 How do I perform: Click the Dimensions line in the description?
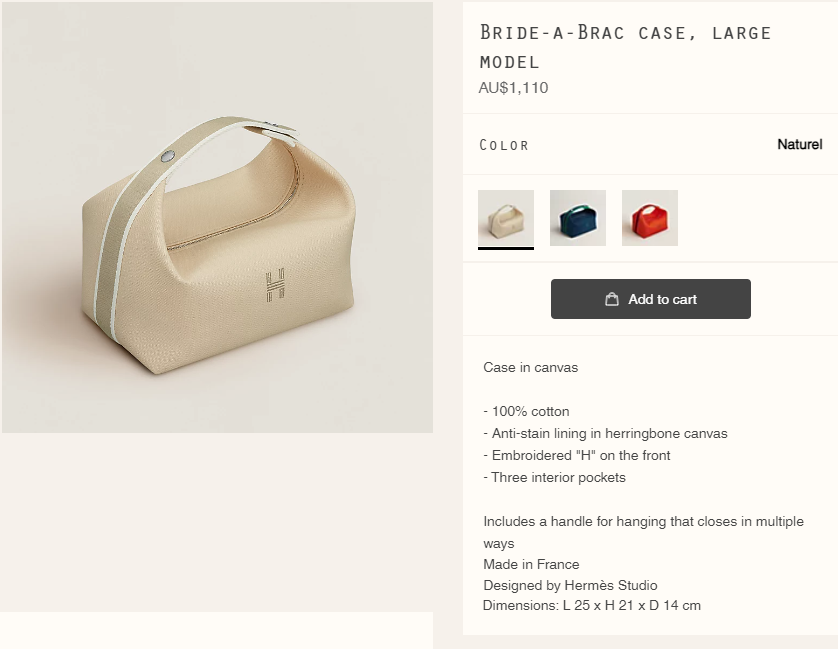point(591,605)
